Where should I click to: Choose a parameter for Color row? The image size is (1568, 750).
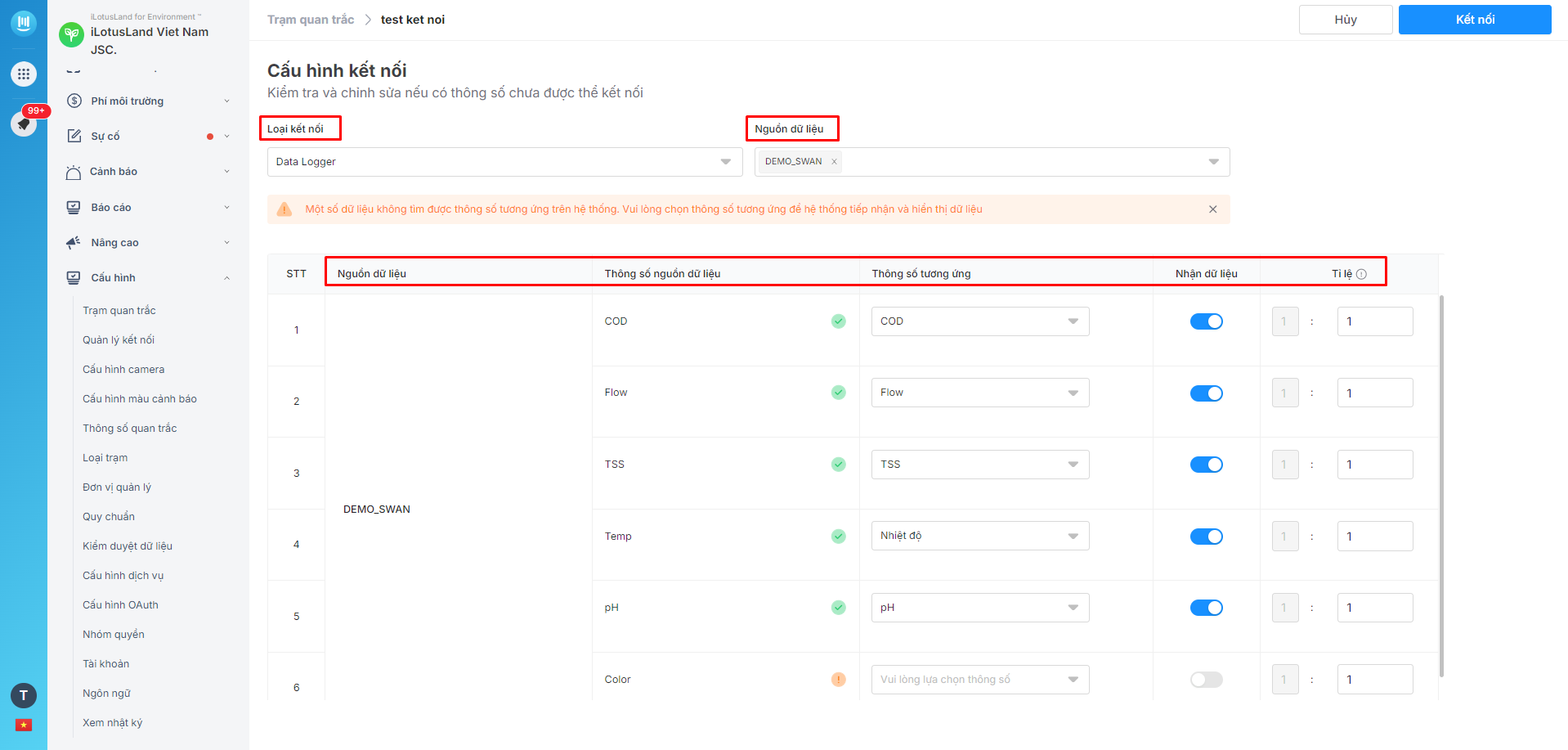[x=980, y=680]
